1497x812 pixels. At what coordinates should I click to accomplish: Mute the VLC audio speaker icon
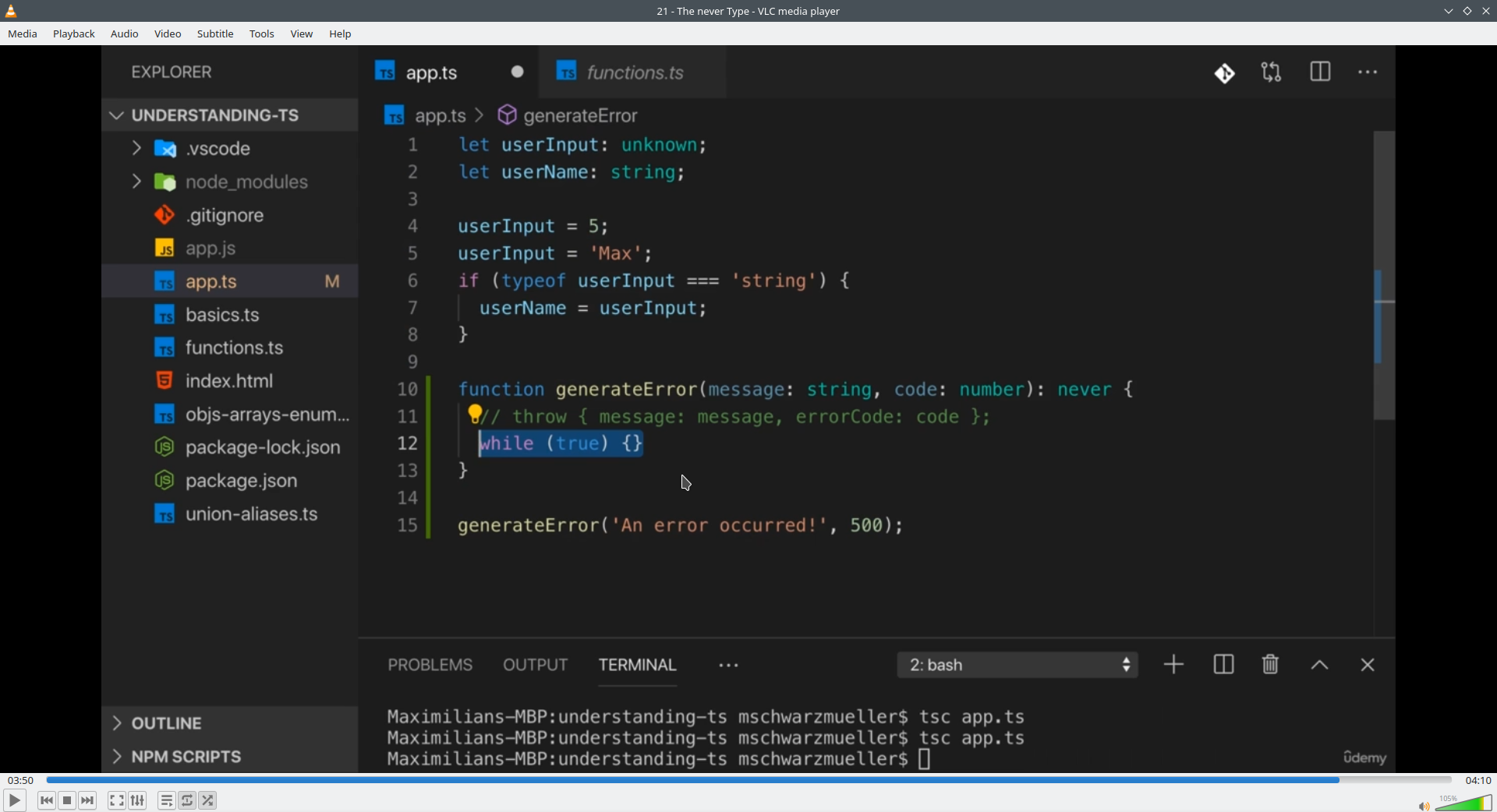point(1424,806)
